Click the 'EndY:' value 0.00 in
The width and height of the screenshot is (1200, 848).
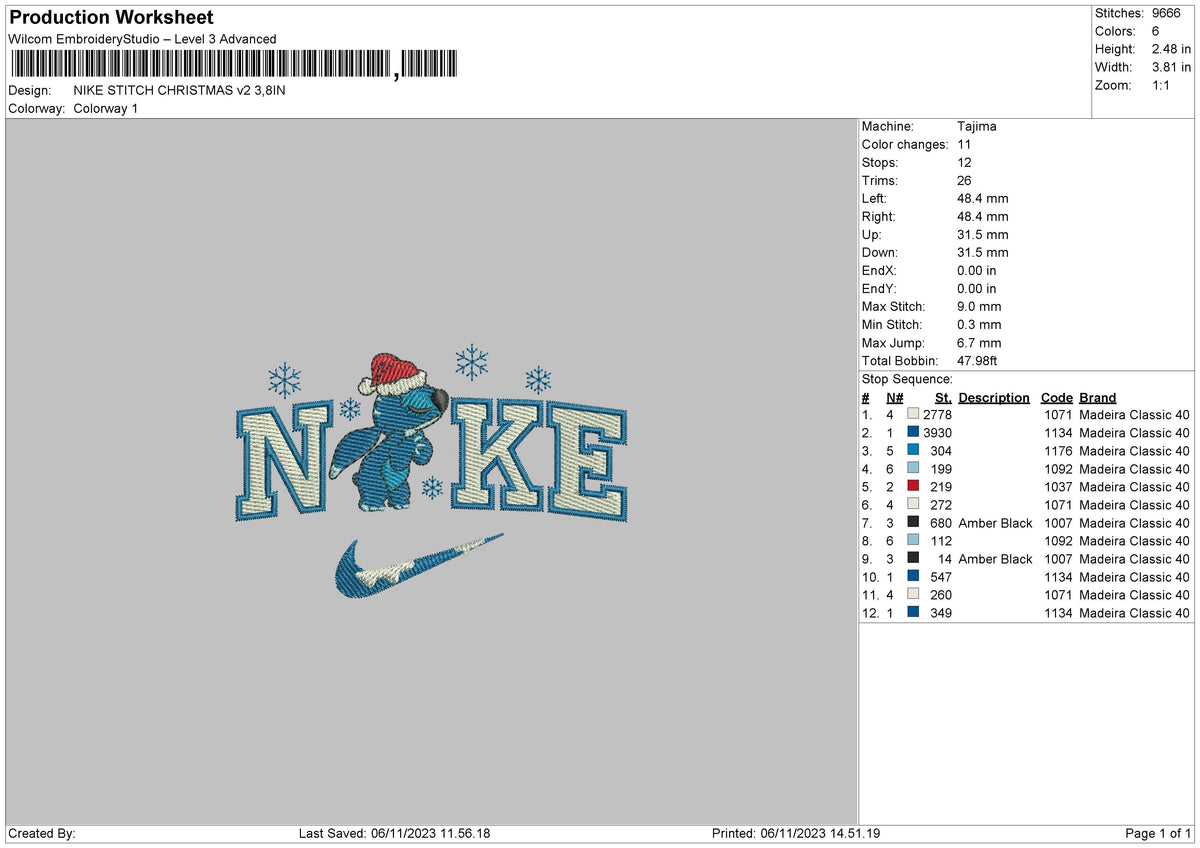click(977, 288)
